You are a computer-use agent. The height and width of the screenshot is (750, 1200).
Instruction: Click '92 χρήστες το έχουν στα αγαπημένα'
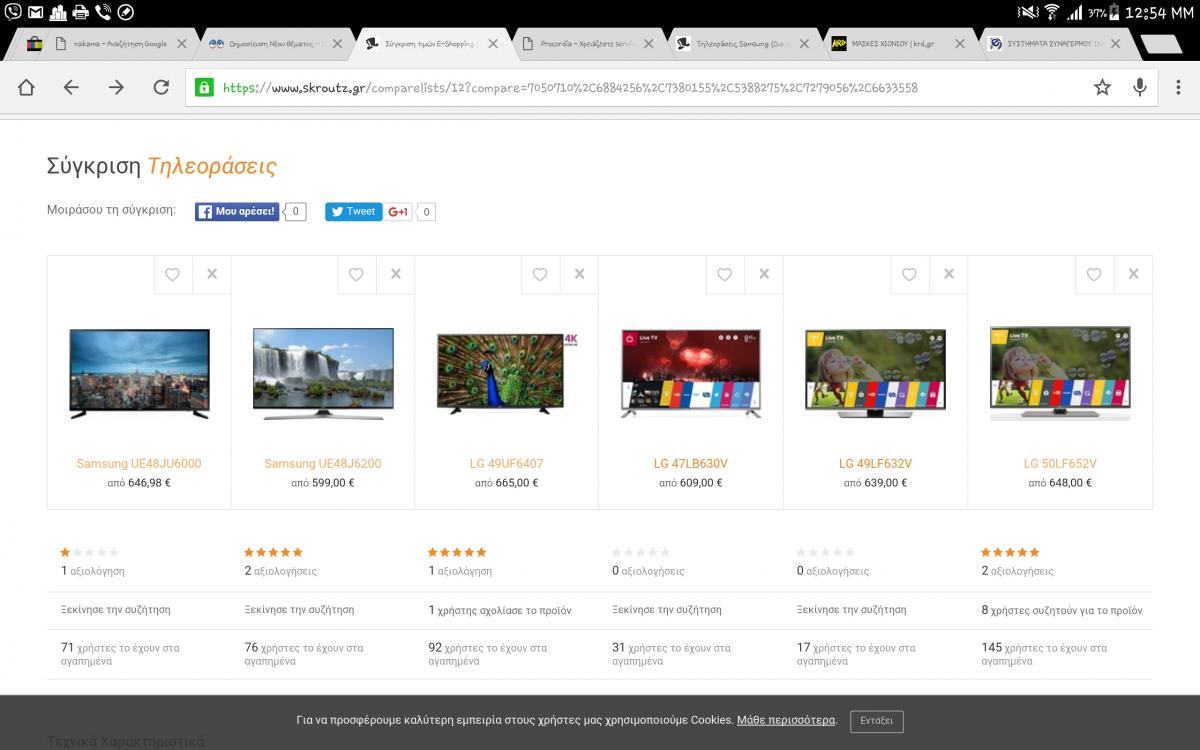(x=488, y=654)
